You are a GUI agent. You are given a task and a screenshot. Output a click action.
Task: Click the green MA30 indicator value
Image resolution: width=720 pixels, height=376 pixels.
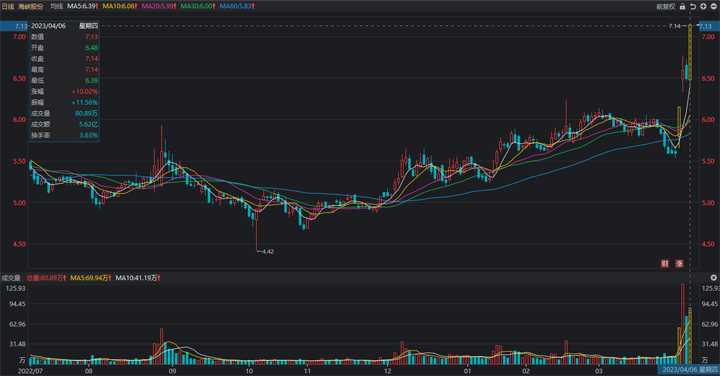click(x=198, y=6)
